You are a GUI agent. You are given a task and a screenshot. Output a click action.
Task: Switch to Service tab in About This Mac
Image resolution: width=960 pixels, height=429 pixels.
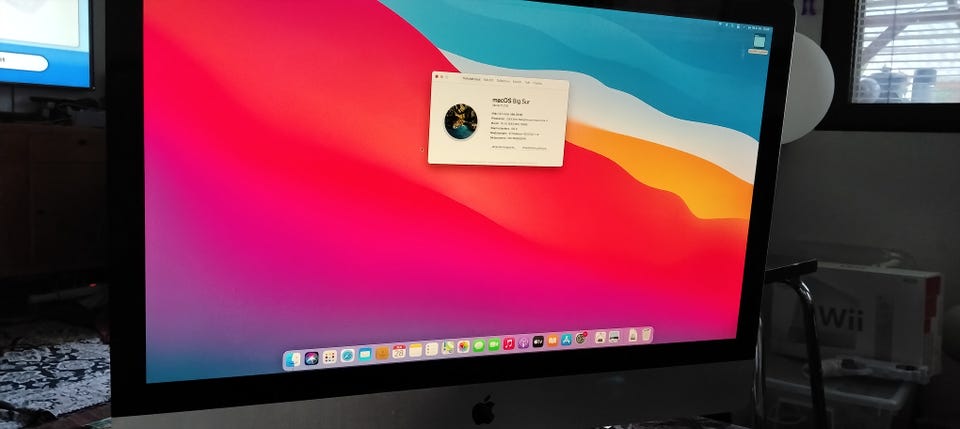[x=538, y=83]
